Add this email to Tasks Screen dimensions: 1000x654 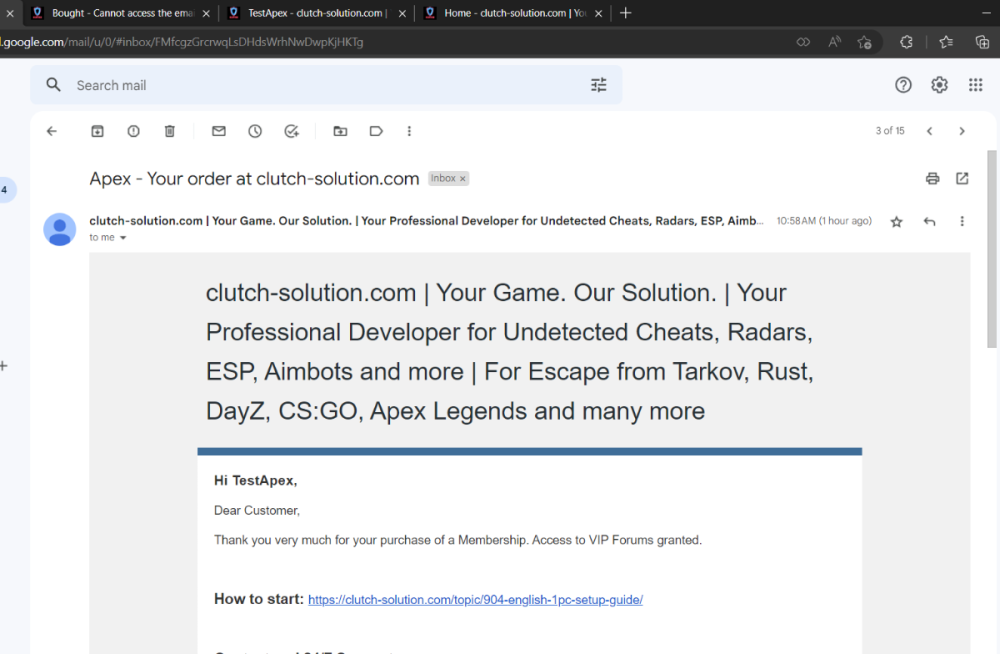[x=291, y=131]
